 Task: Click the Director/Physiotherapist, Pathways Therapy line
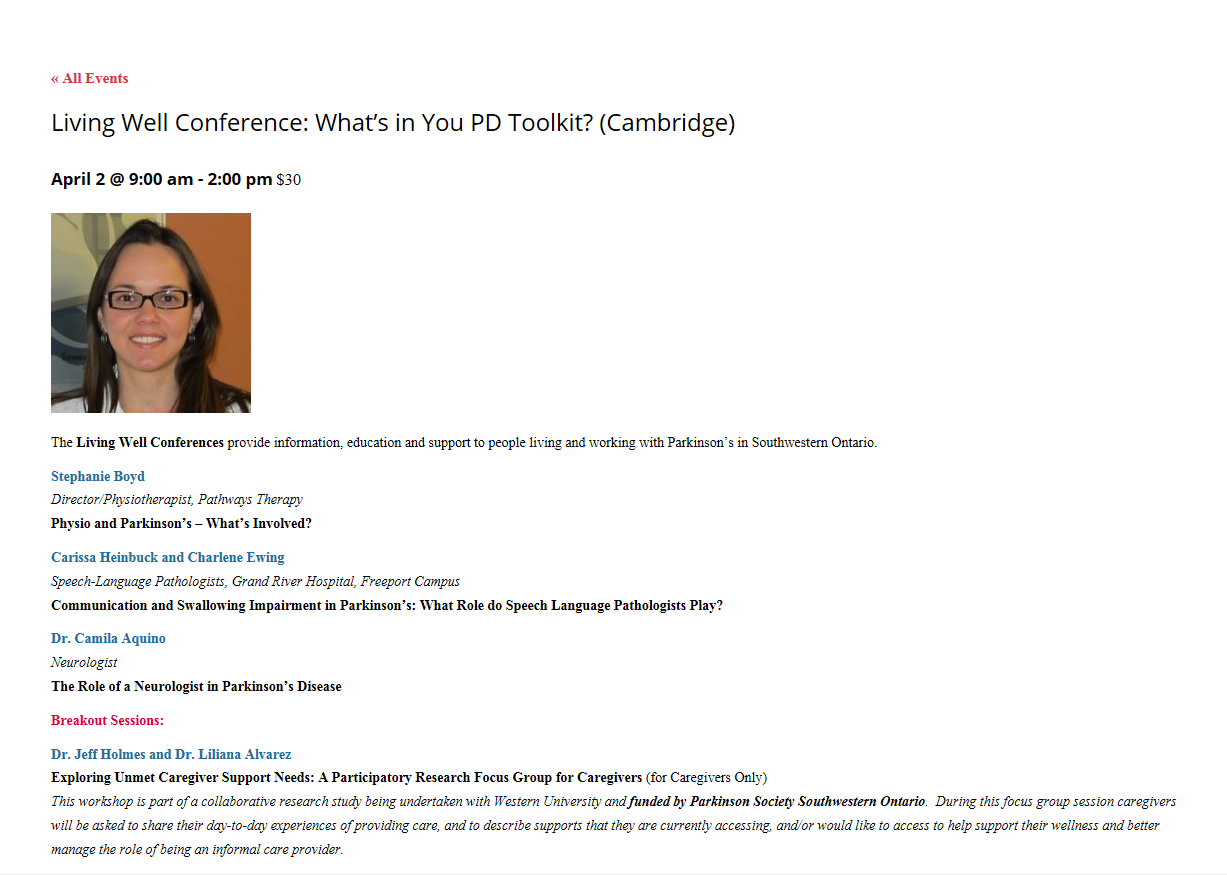pyautogui.click(x=177, y=499)
